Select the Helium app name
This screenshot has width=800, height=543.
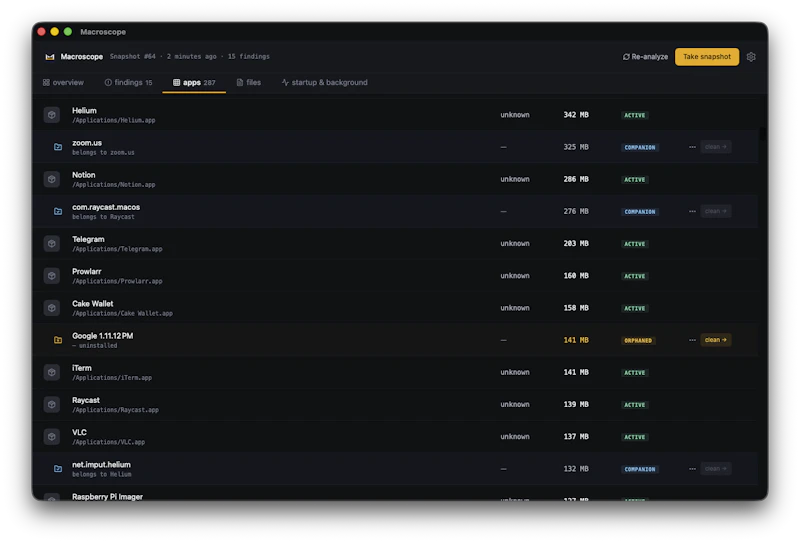tap(84, 110)
